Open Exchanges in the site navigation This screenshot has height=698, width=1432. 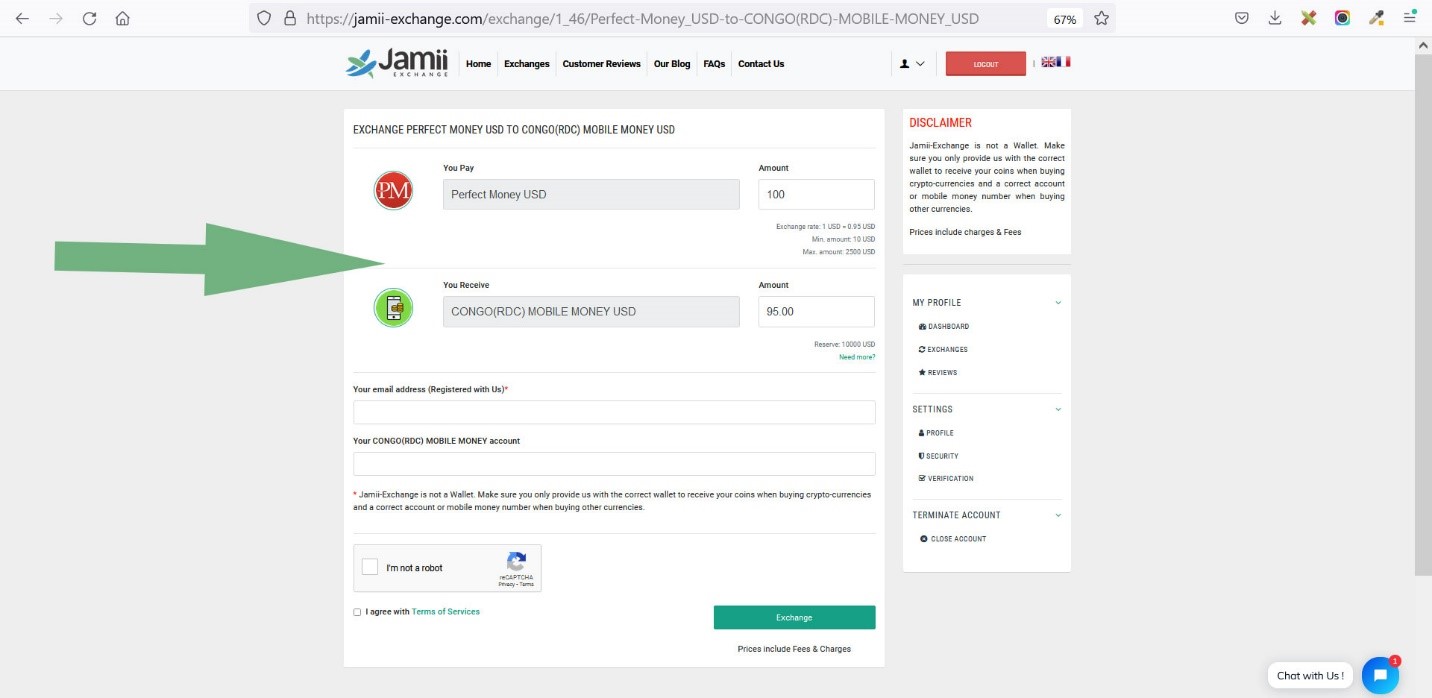[527, 64]
